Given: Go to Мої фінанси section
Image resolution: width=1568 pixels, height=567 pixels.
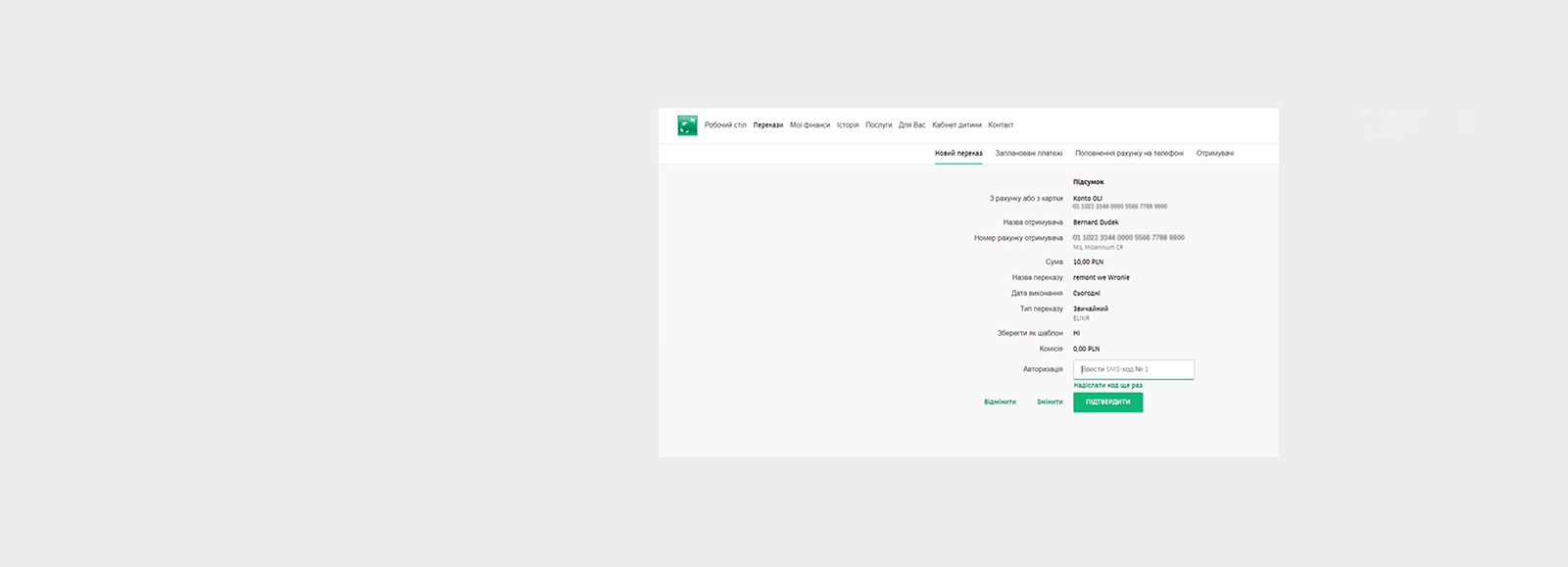Looking at the screenshot, I should pyautogui.click(x=809, y=125).
